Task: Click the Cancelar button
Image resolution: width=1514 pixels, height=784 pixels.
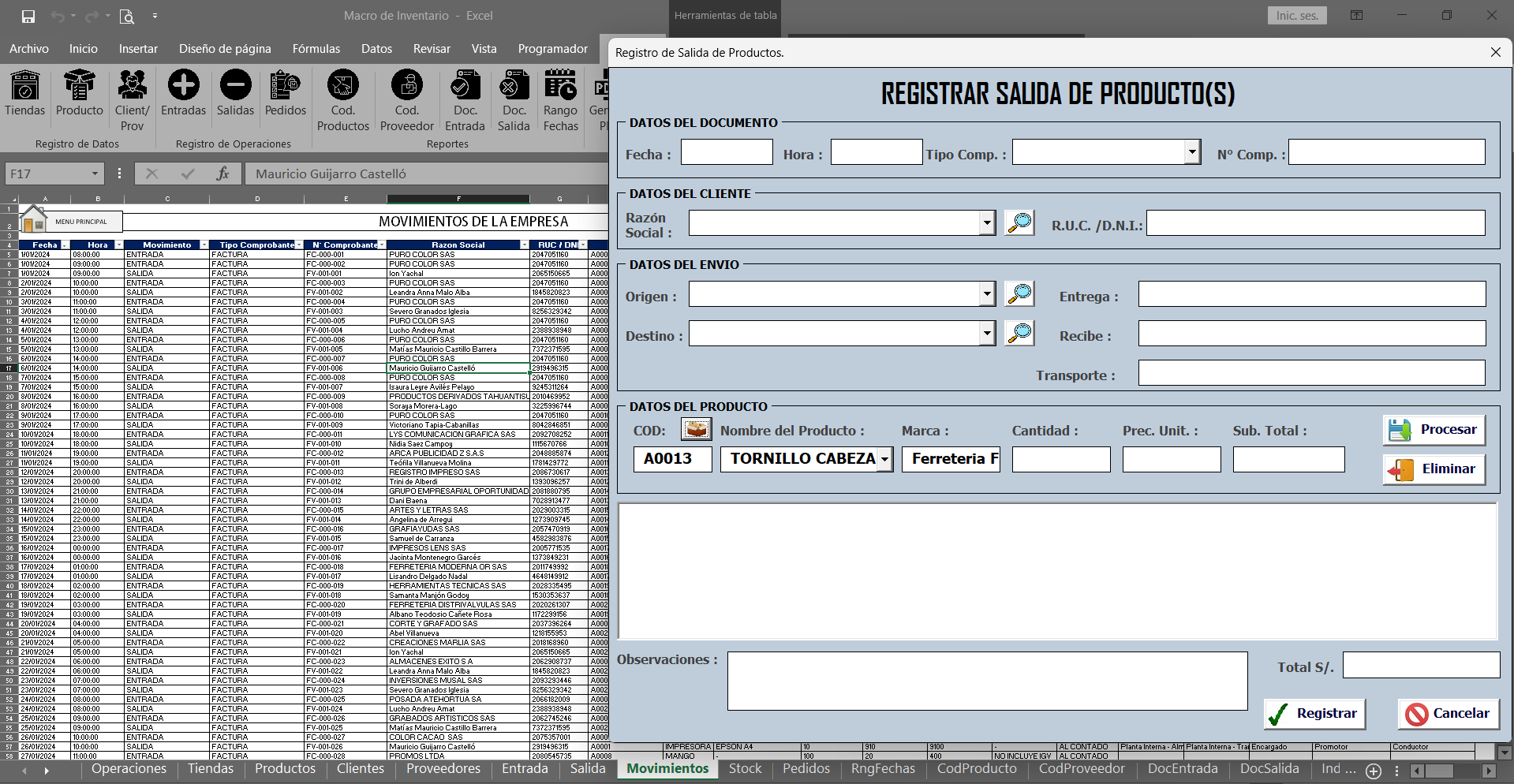Action: [x=1449, y=714]
